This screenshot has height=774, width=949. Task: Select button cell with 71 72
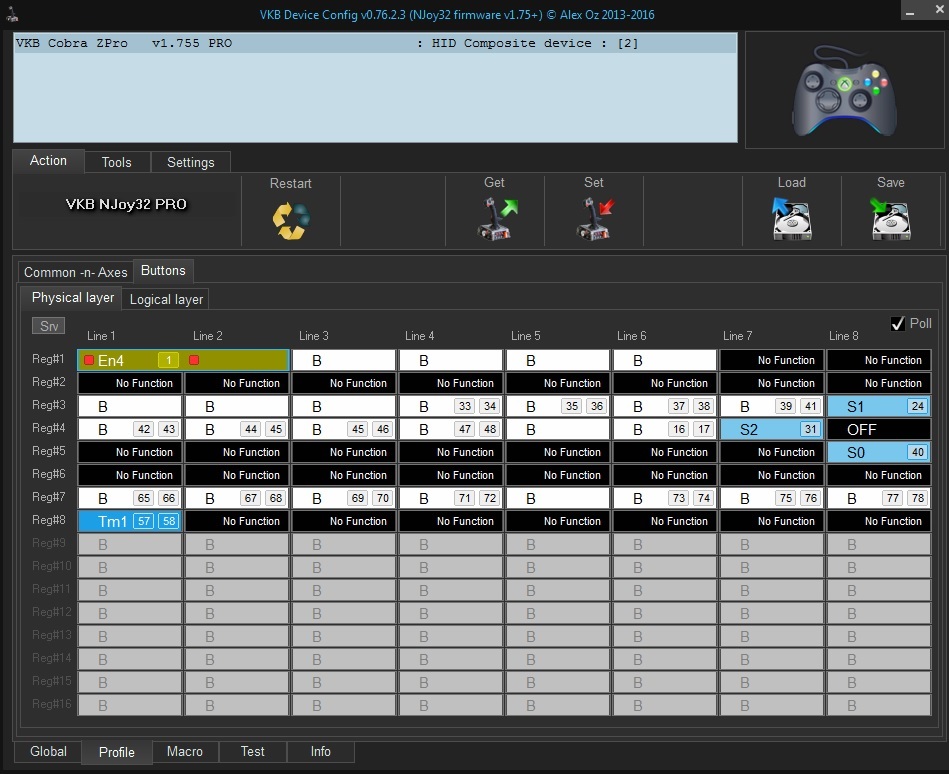(451, 498)
